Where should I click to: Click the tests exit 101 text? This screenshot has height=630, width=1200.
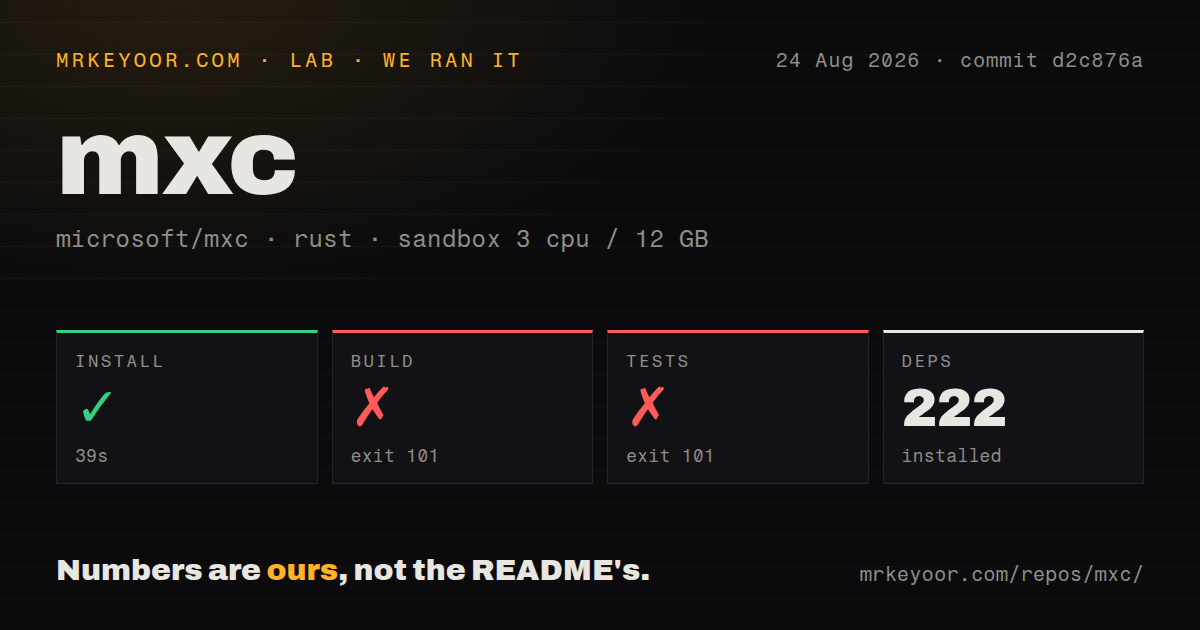pyautogui.click(x=670, y=456)
